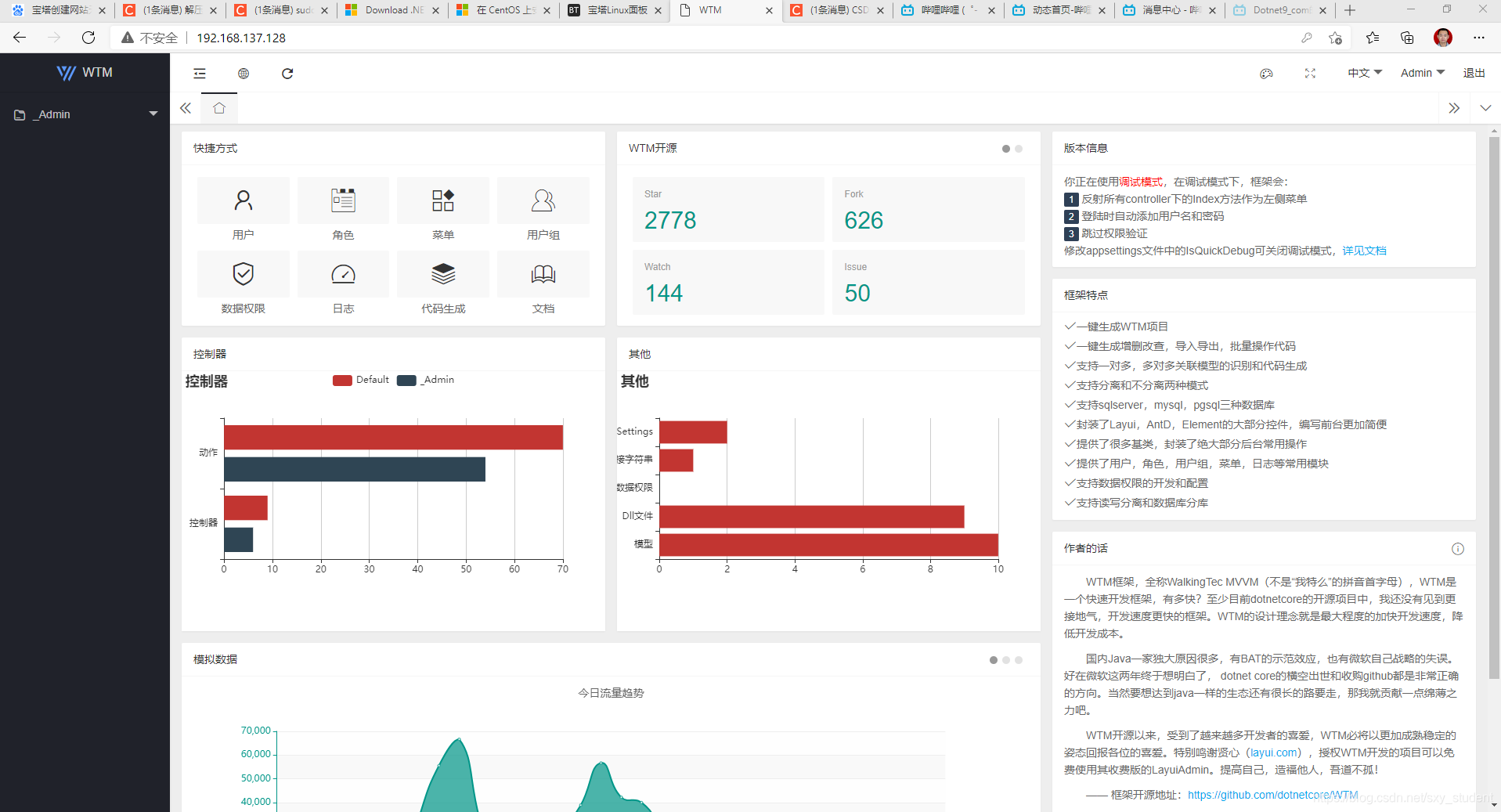
Task: Switch to the 在 CentOS 上 browser tab
Action: pos(503,10)
